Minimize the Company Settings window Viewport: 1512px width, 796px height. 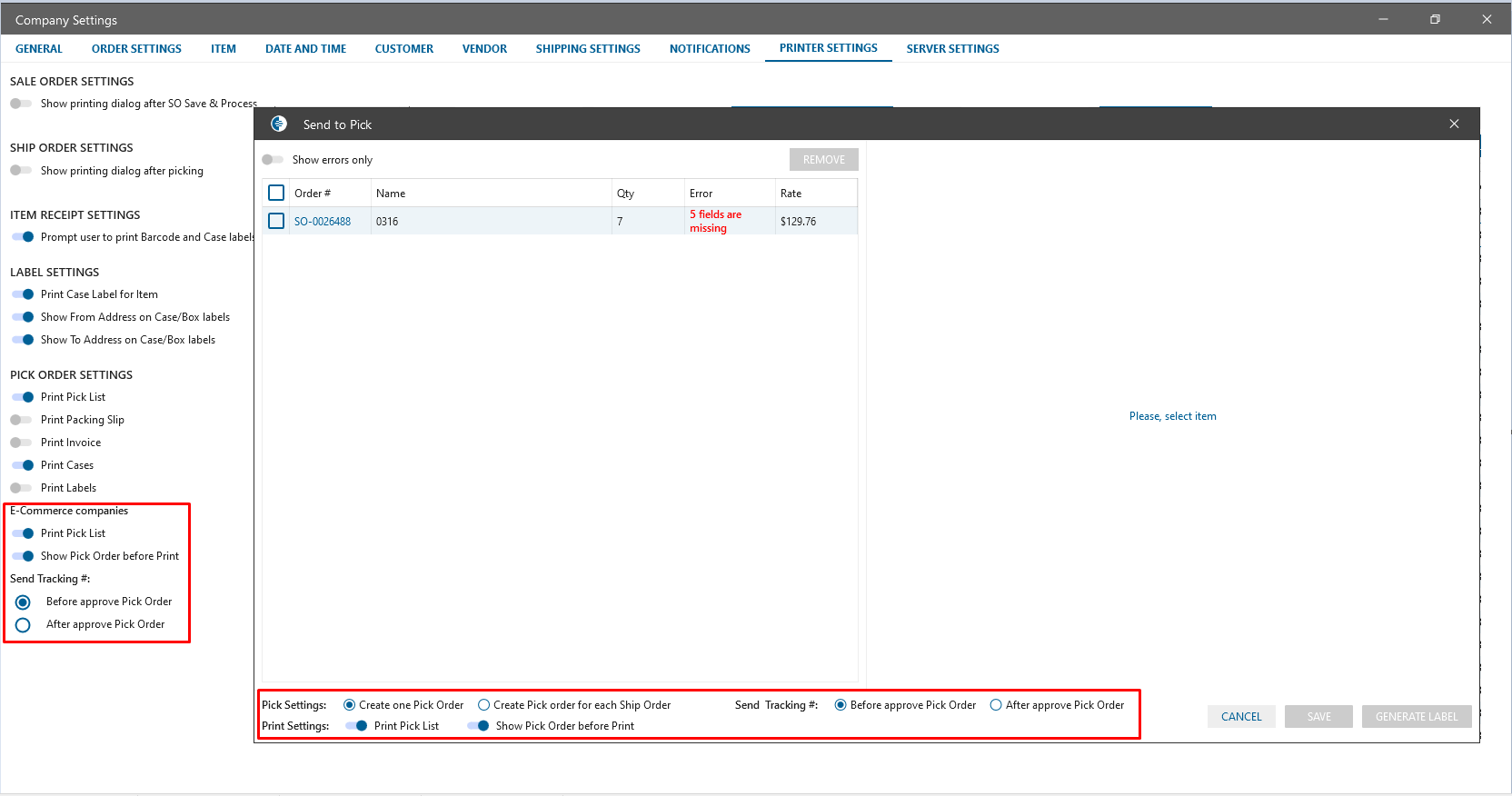(1383, 19)
